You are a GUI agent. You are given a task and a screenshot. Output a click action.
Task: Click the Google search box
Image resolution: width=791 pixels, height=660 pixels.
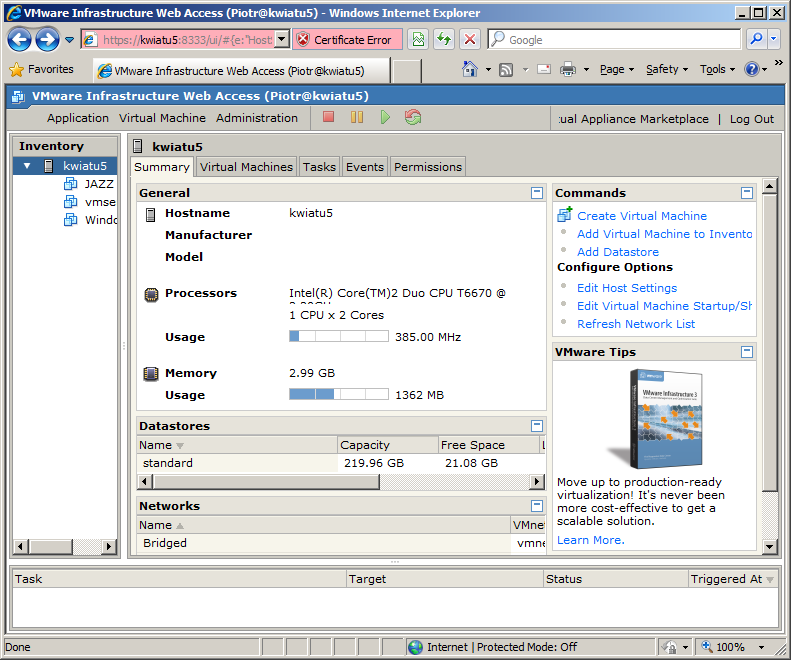click(614, 39)
